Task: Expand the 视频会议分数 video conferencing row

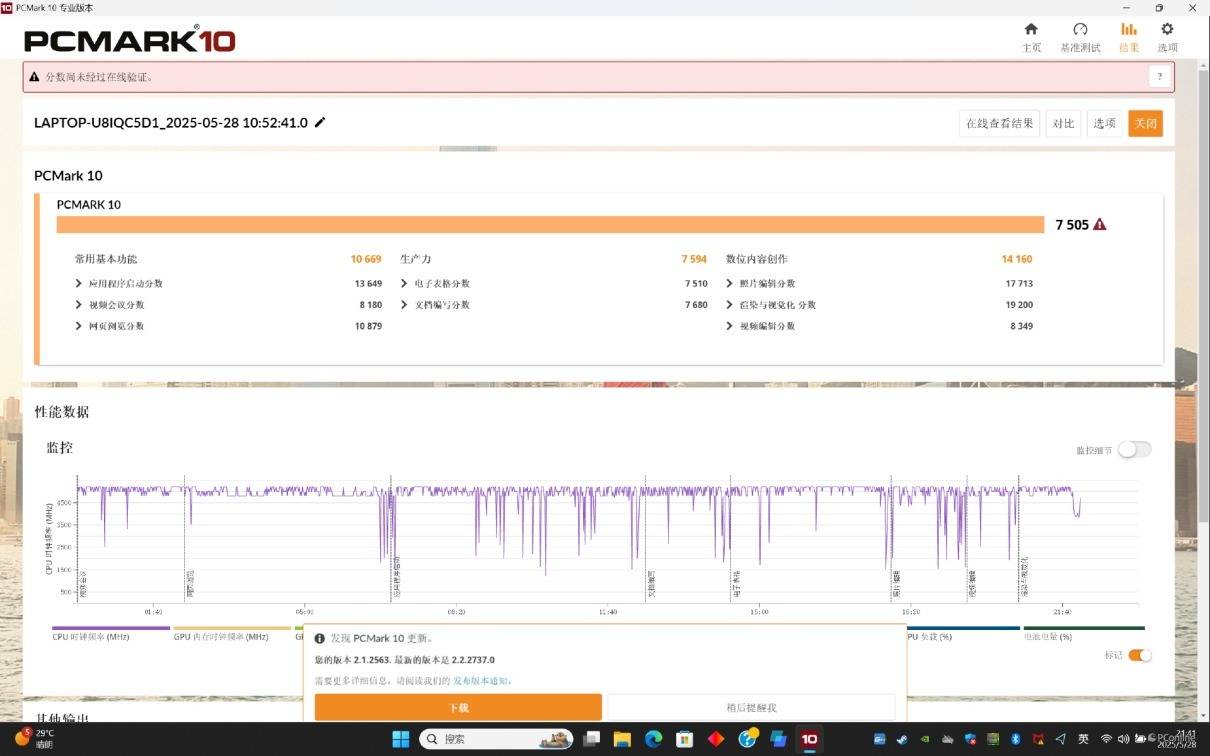Action: click(79, 305)
